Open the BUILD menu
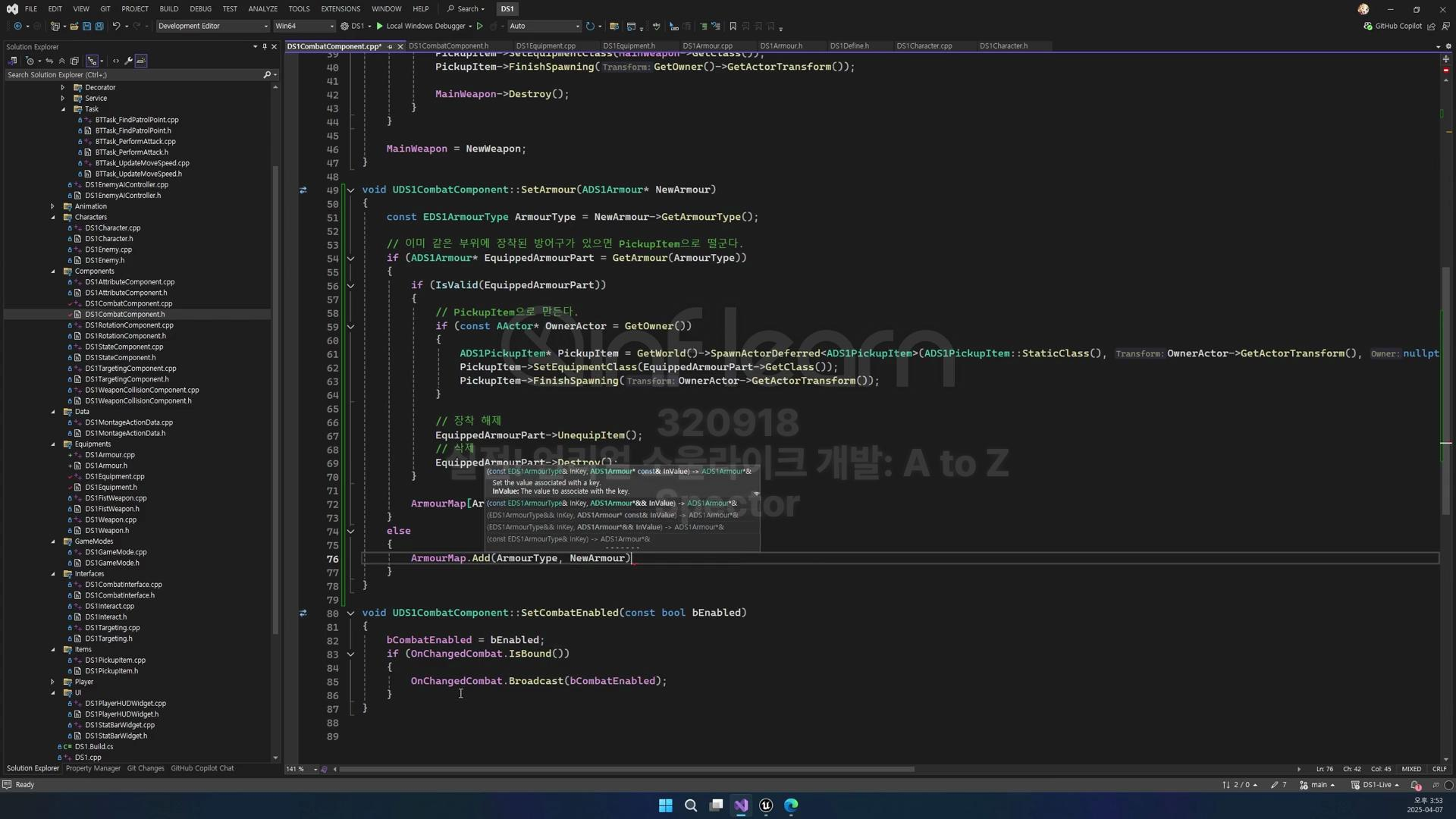 [x=169, y=9]
